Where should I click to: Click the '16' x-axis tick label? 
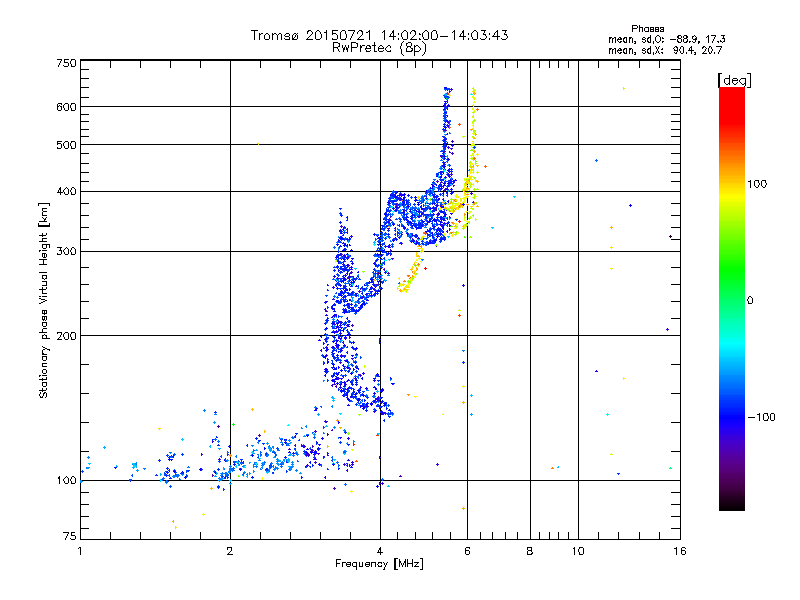[680, 551]
